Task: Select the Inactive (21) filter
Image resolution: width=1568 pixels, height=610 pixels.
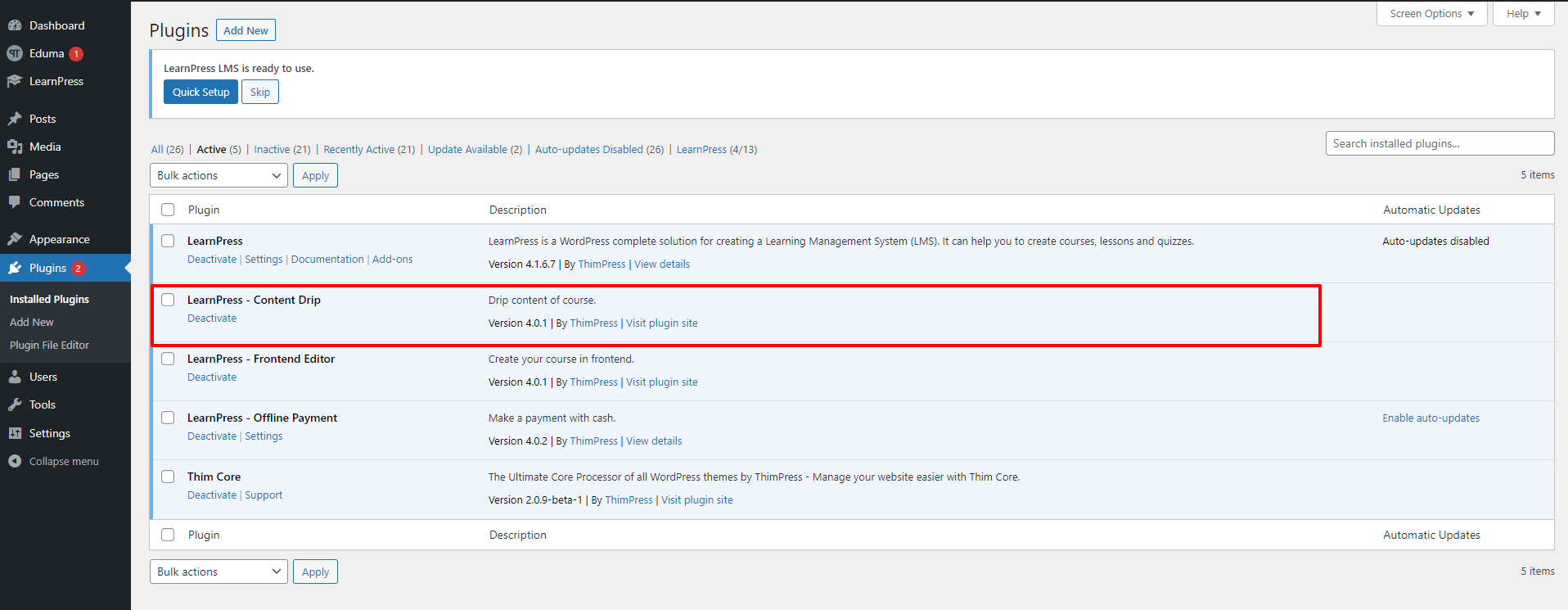Action: point(282,150)
